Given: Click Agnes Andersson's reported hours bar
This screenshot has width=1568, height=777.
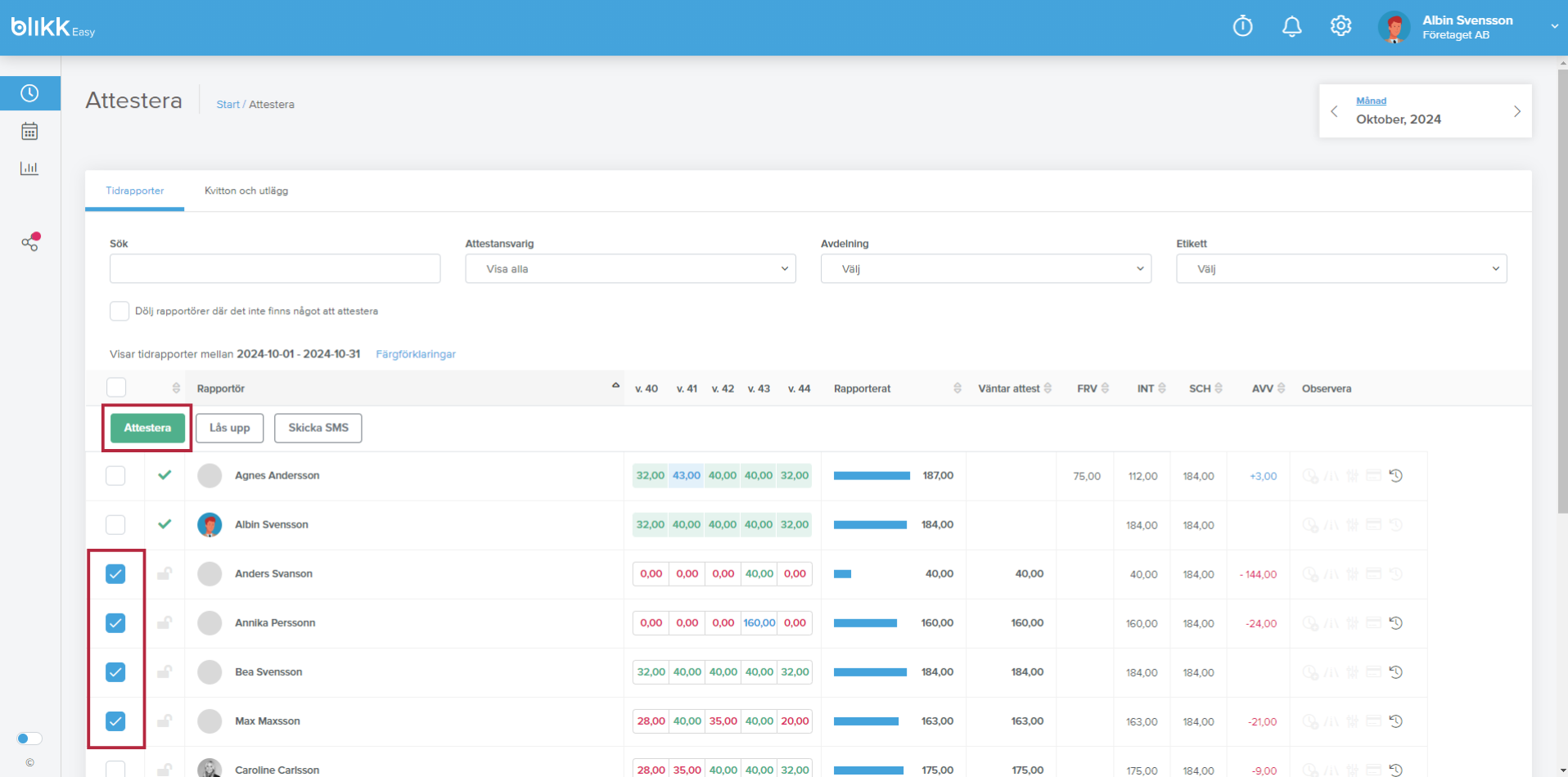Looking at the screenshot, I should tap(872, 475).
